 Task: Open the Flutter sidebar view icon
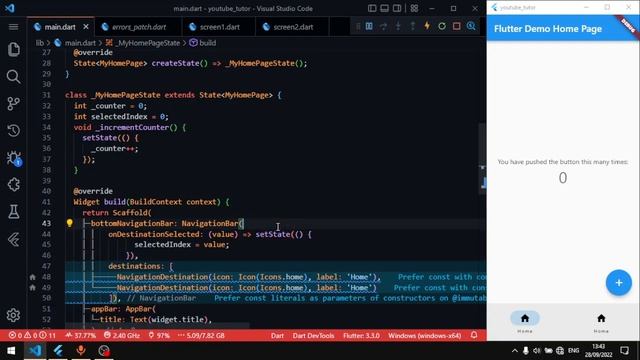point(13,239)
